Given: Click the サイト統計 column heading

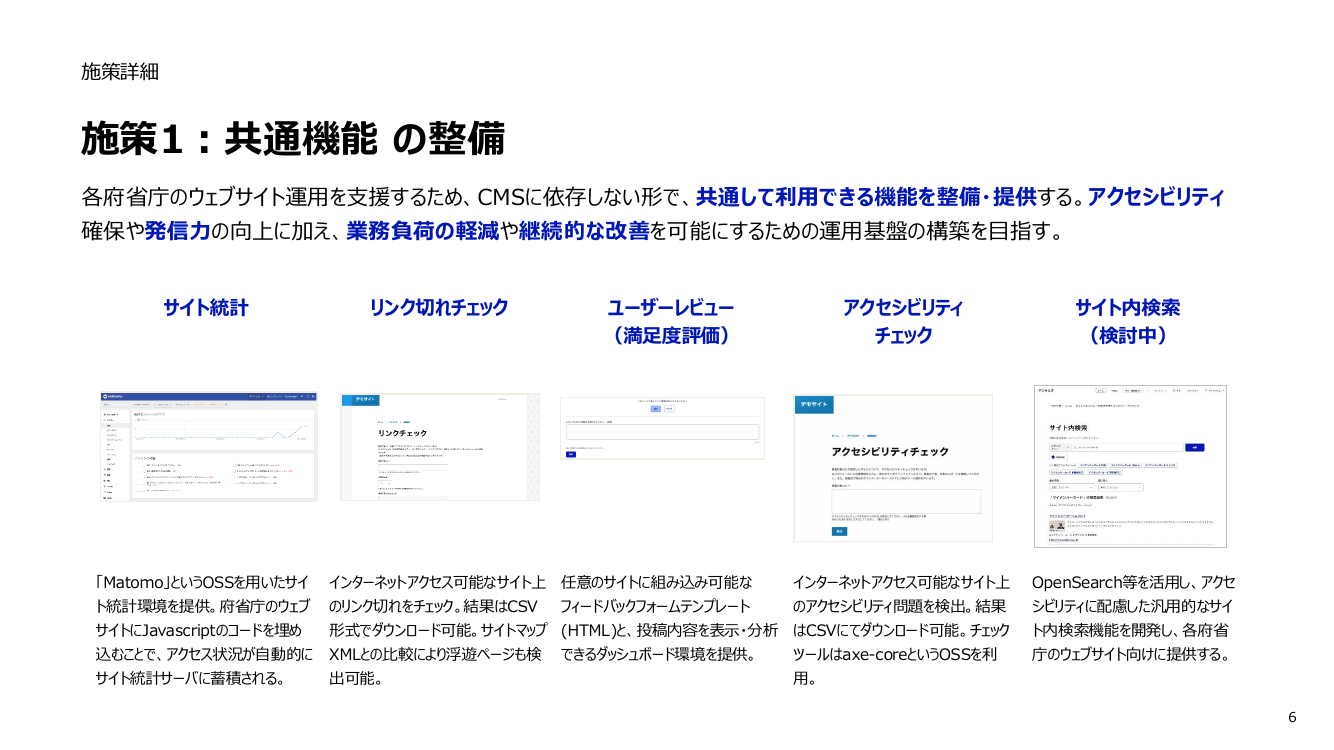Looking at the screenshot, I should [x=205, y=308].
